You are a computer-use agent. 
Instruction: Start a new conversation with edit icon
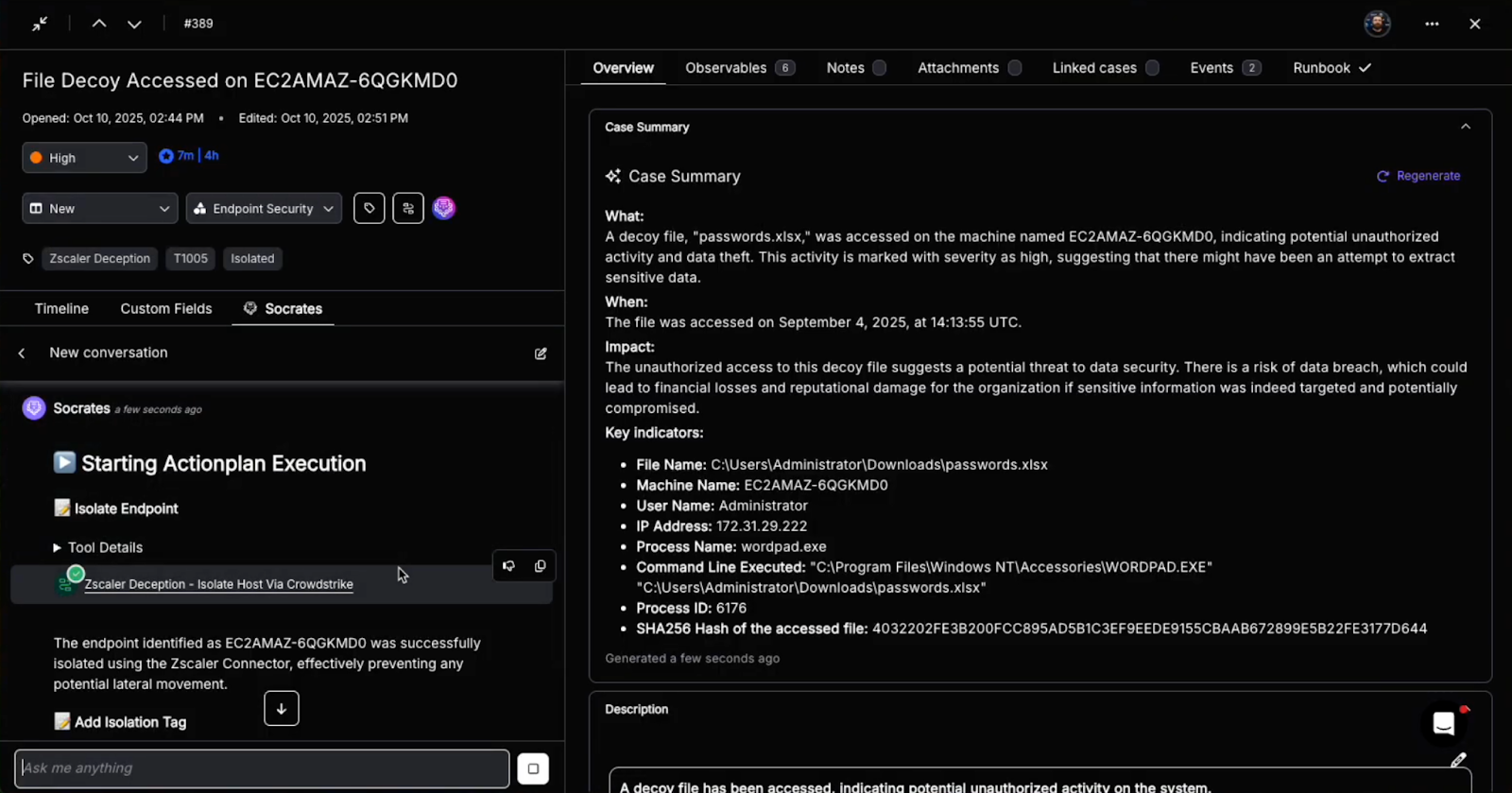[541, 353]
